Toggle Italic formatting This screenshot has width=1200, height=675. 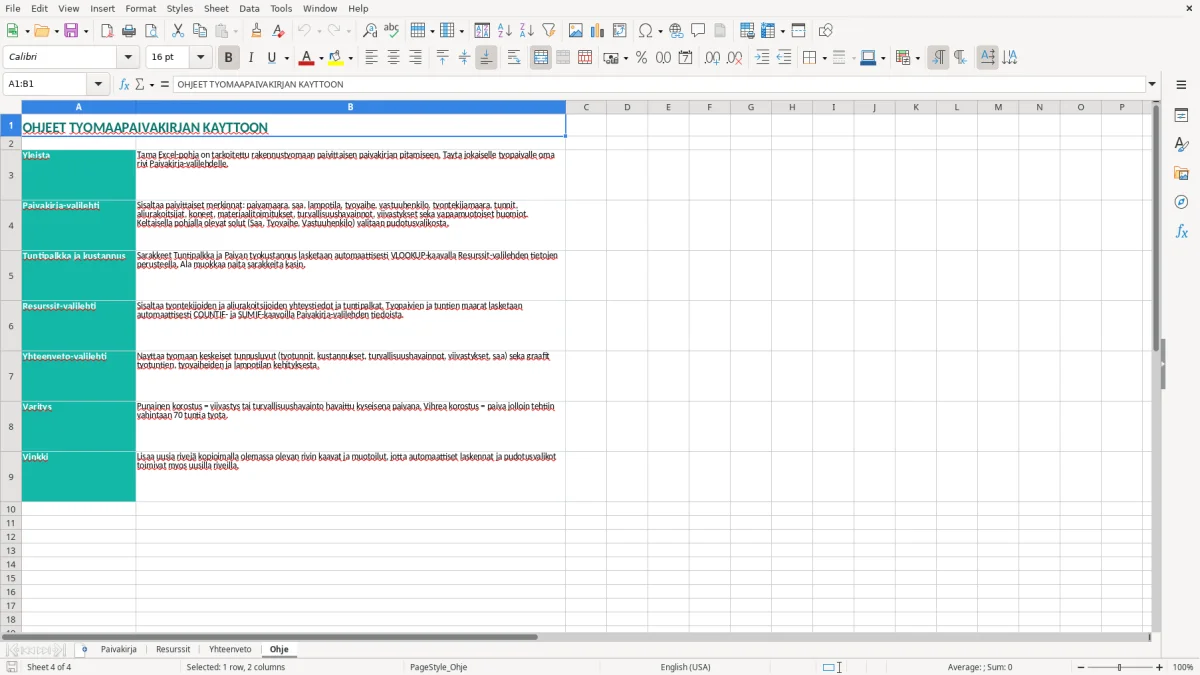click(x=251, y=58)
